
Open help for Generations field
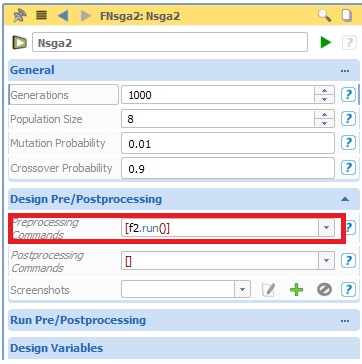tap(348, 95)
